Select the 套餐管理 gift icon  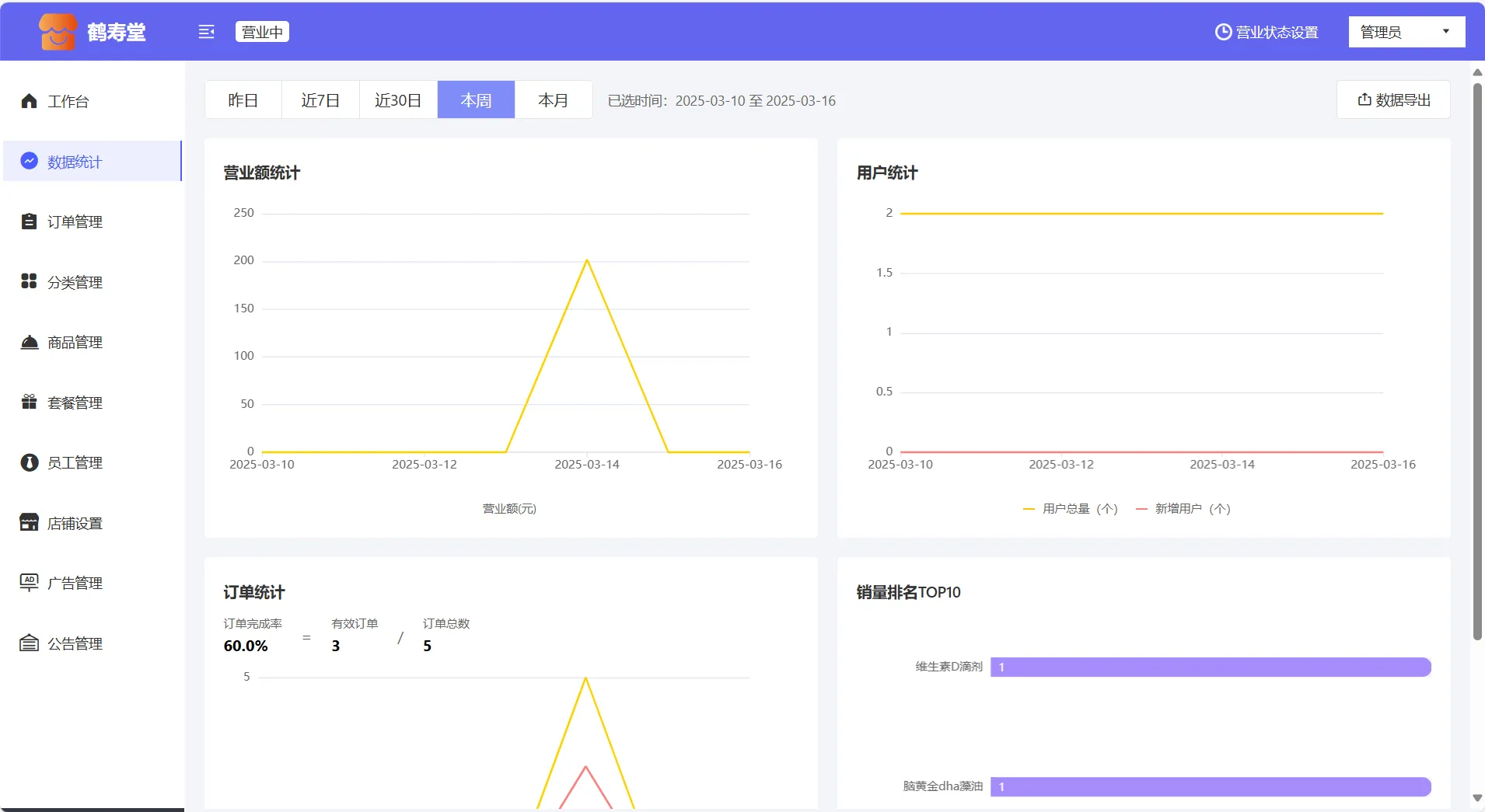pos(29,402)
